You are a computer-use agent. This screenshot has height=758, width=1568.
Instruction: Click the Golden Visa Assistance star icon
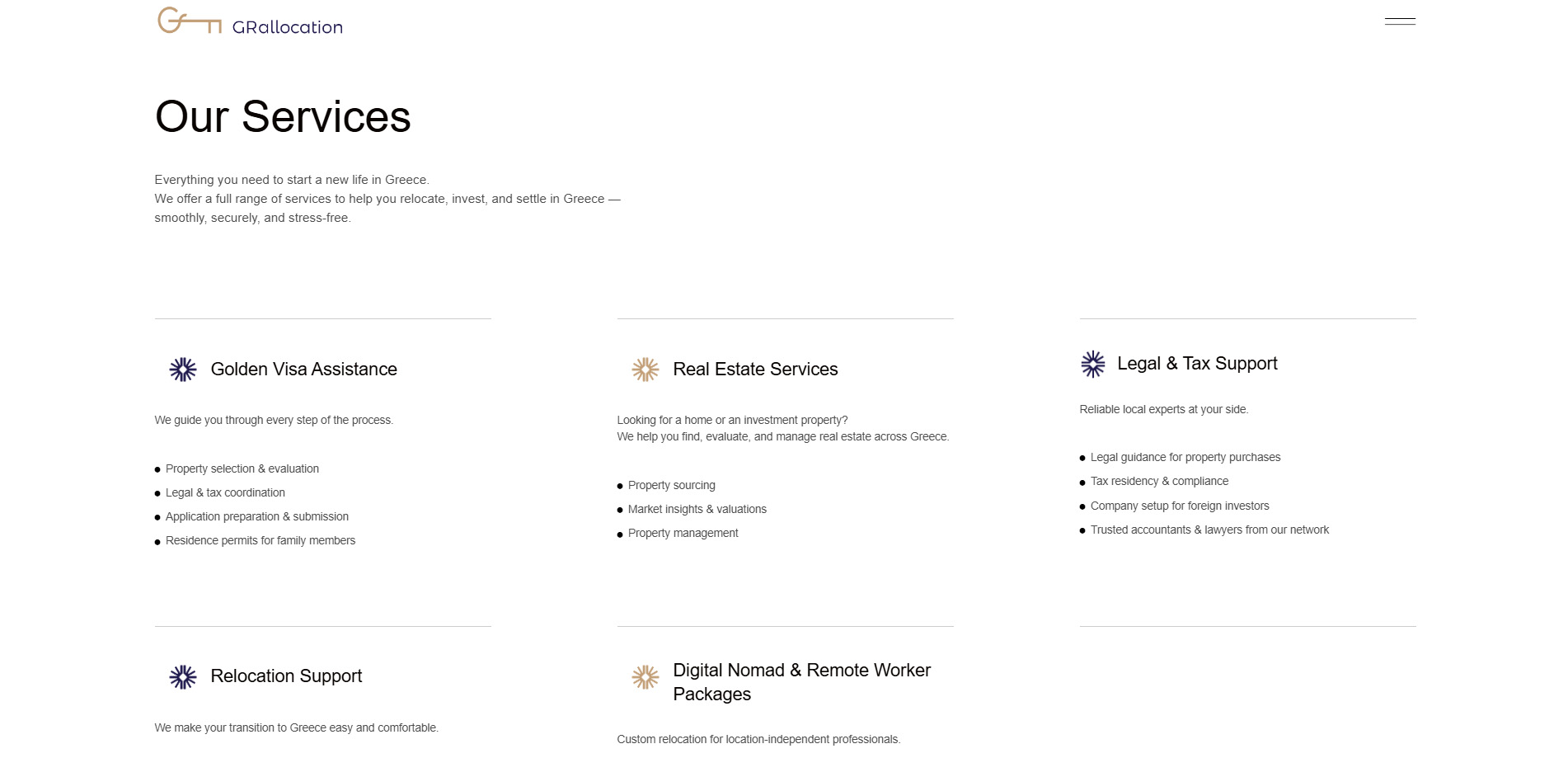(x=183, y=370)
